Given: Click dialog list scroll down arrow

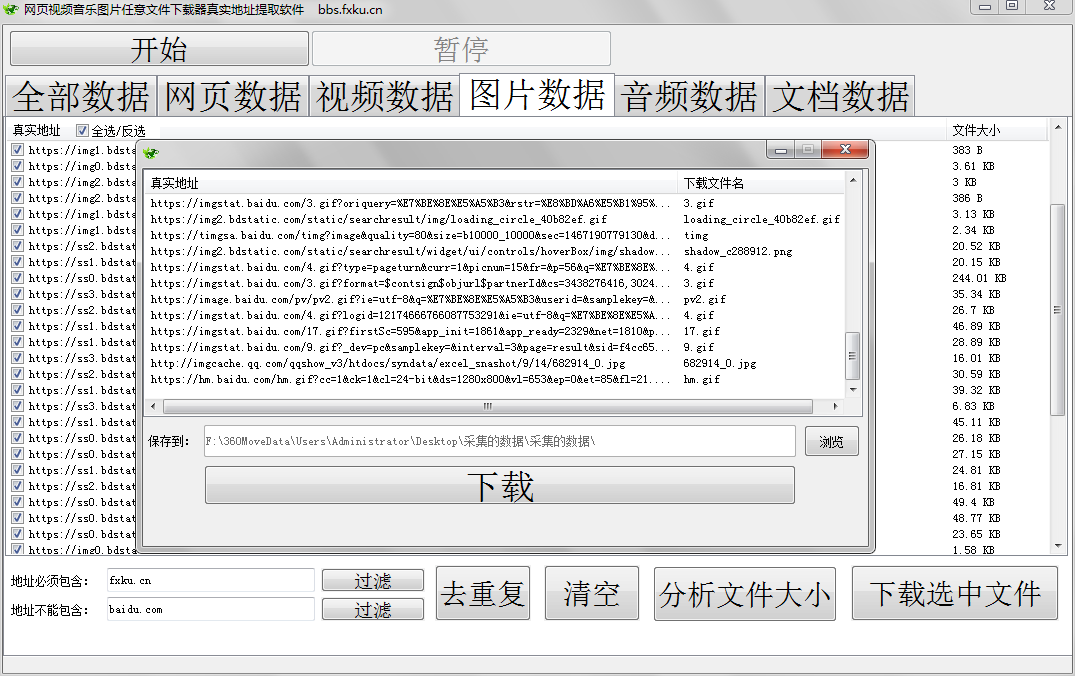Looking at the screenshot, I should 853,389.
